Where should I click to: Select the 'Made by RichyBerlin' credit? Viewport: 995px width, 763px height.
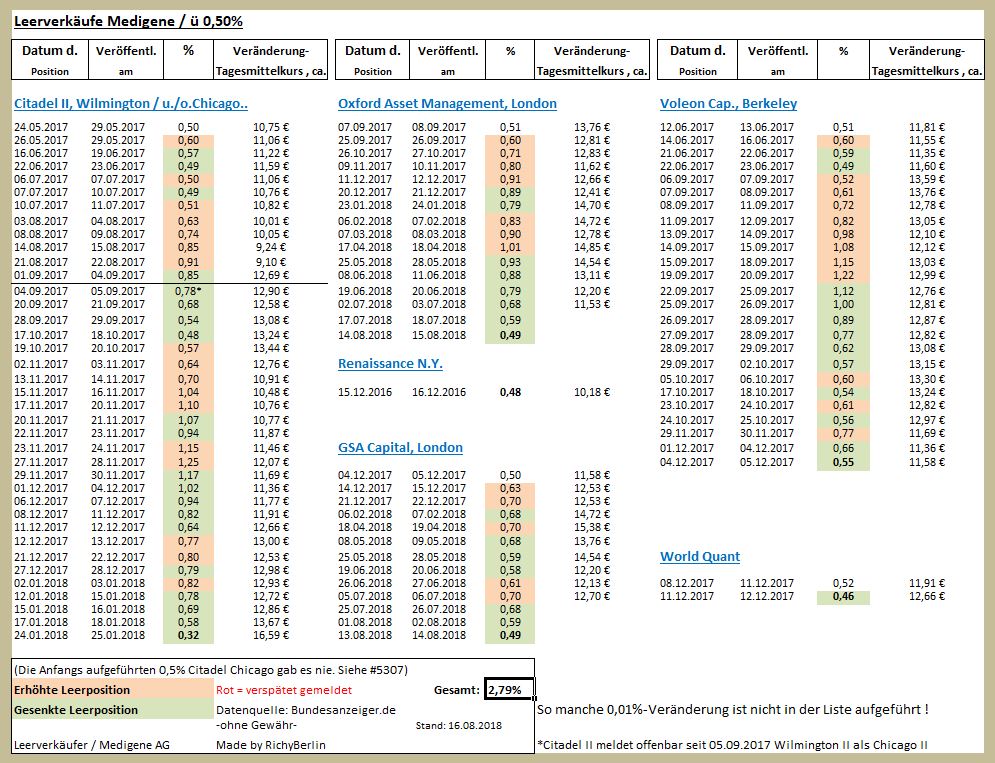pos(271,745)
